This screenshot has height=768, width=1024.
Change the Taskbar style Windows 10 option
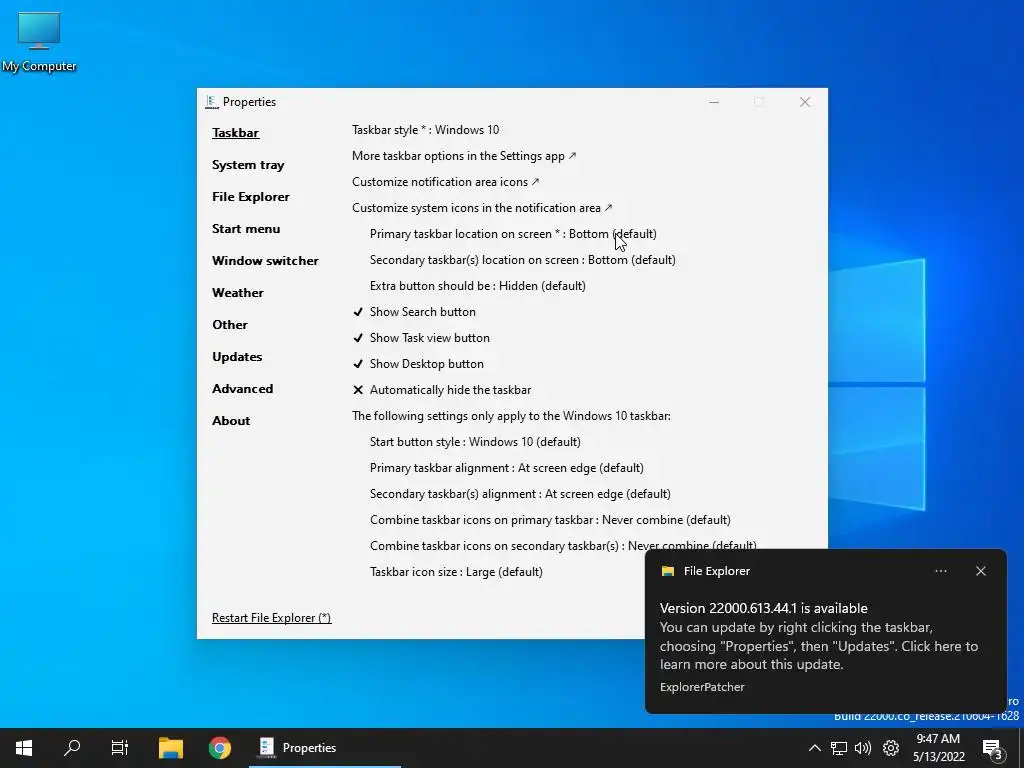[x=426, y=130]
